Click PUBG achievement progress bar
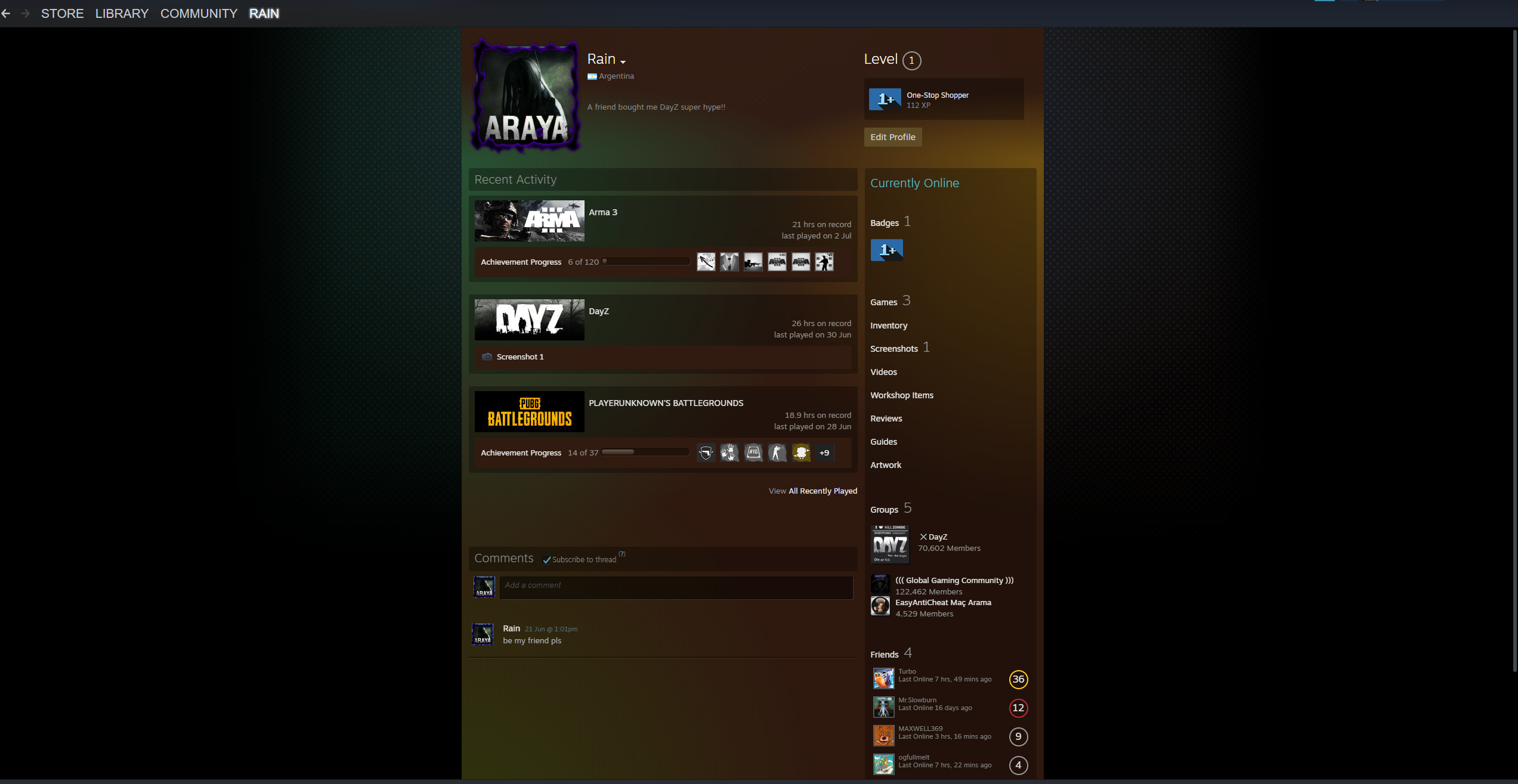 (x=645, y=452)
